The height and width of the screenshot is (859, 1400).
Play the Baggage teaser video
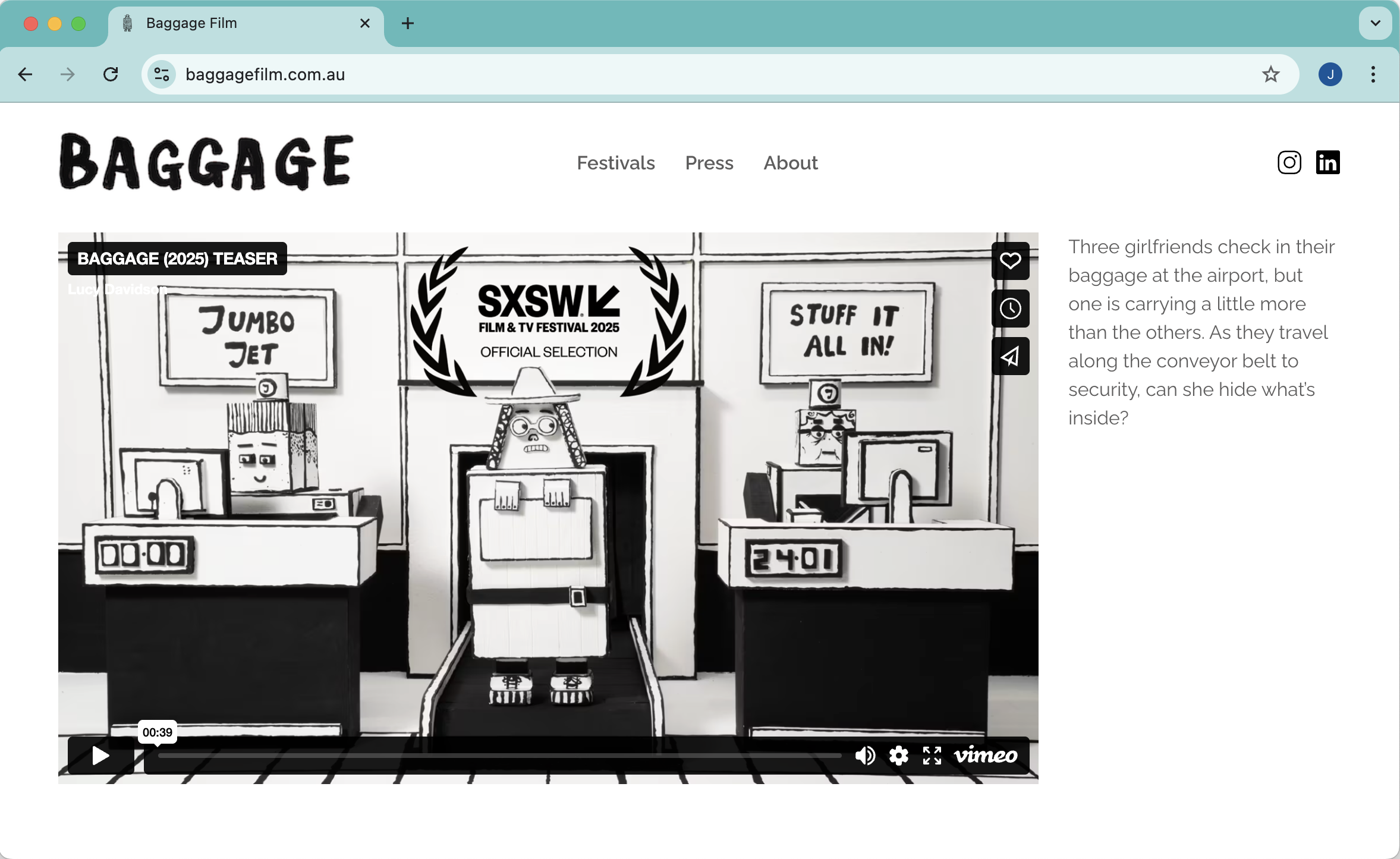(100, 756)
